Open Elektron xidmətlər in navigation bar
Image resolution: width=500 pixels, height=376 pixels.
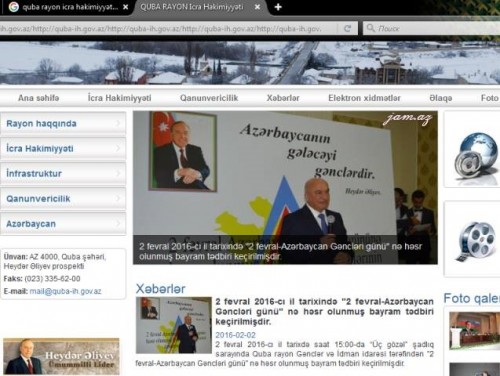[x=364, y=98]
